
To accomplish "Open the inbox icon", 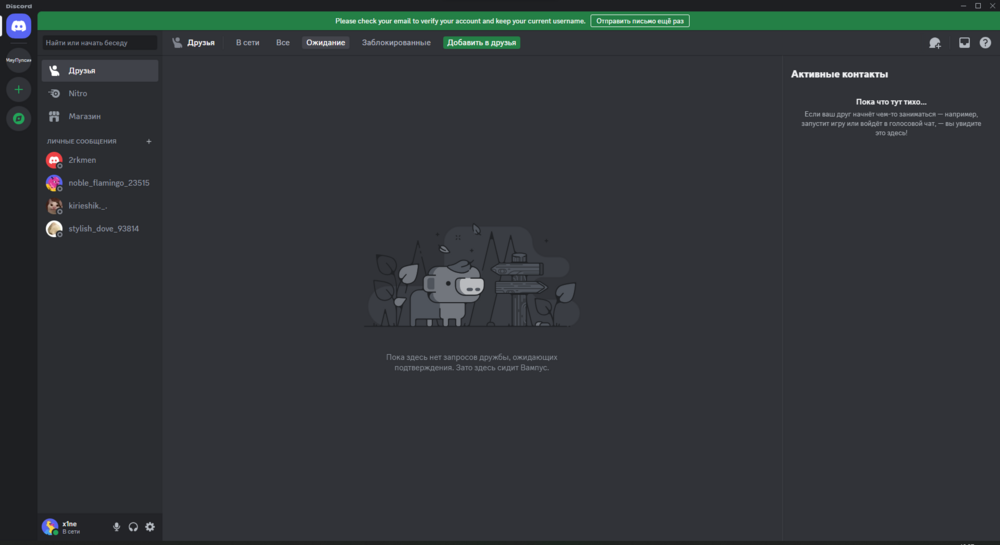I will (964, 43).
